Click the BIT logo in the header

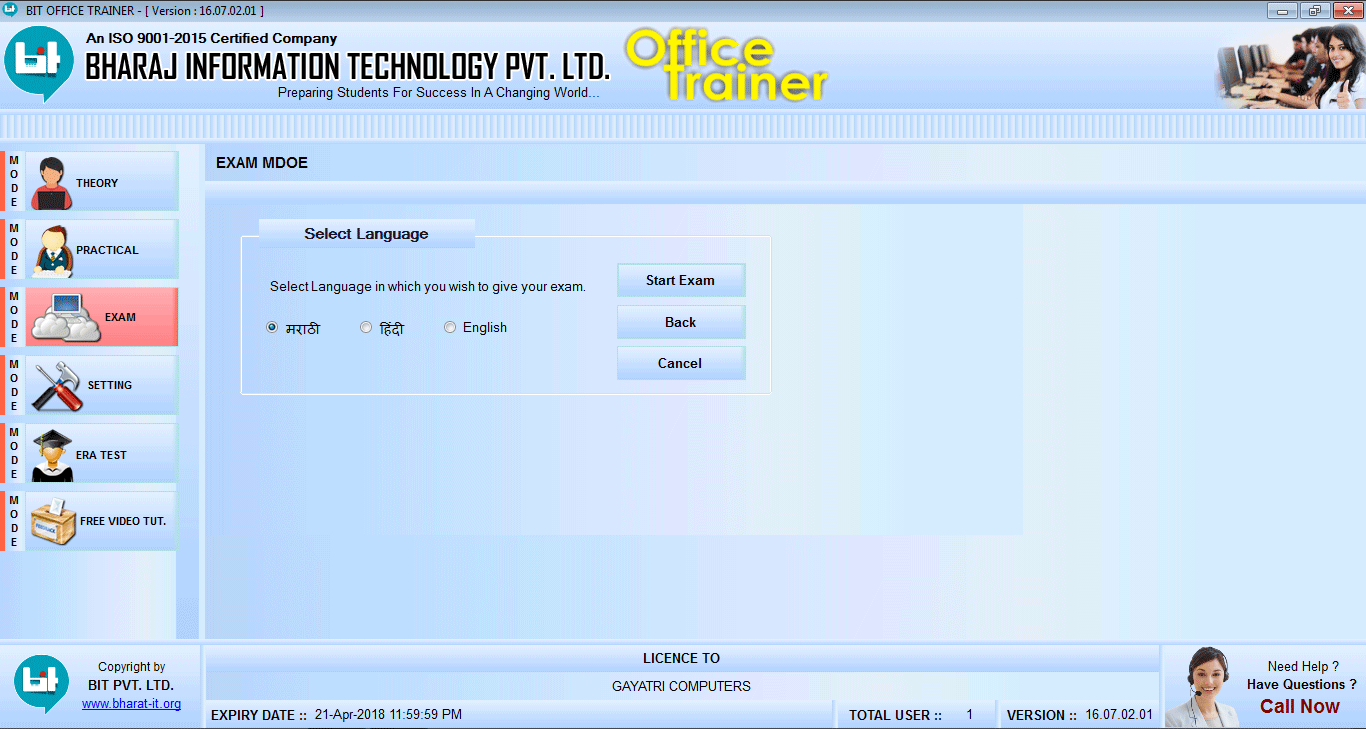39,64
